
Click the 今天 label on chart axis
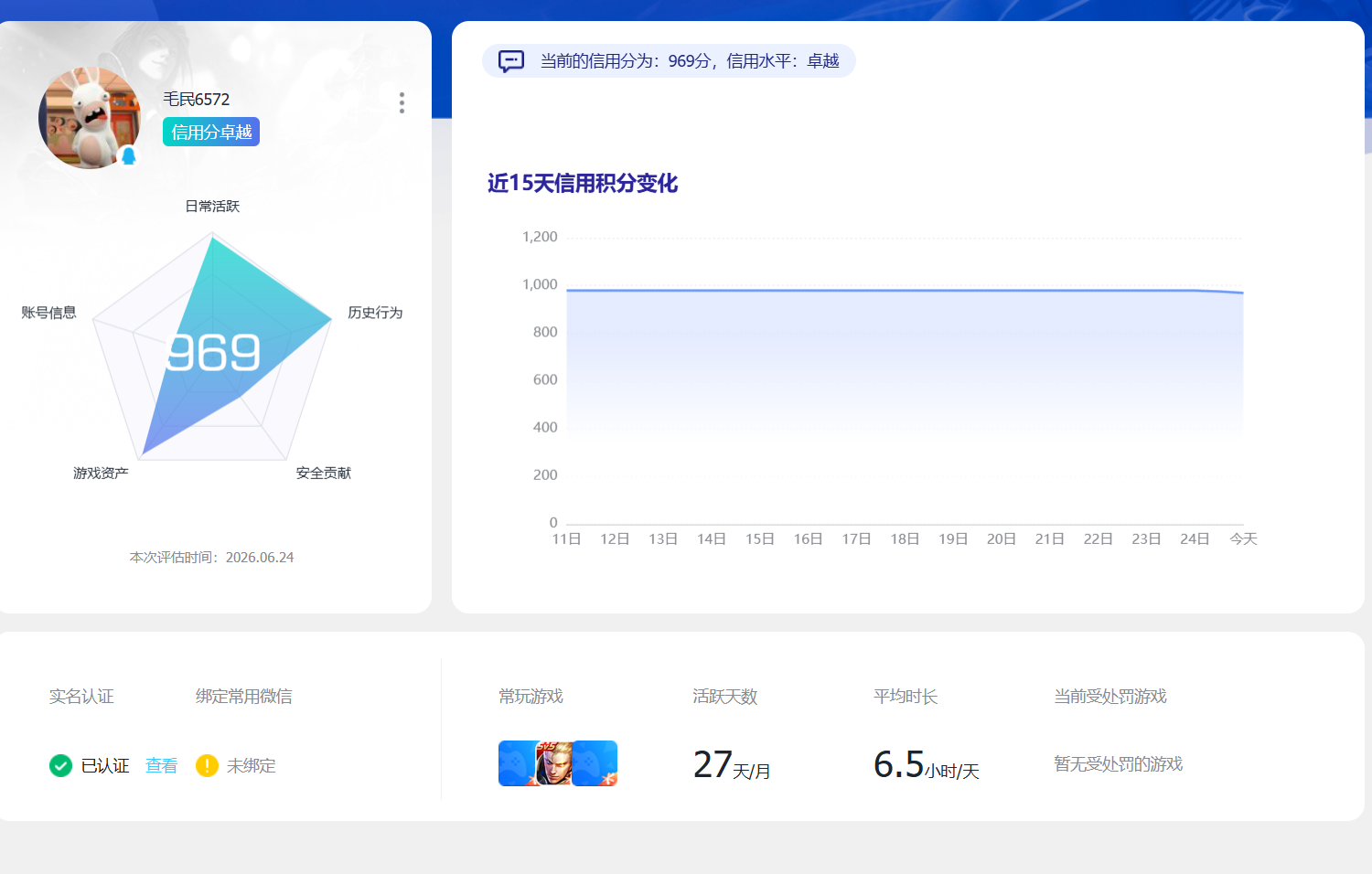[x=1243, y=538]
